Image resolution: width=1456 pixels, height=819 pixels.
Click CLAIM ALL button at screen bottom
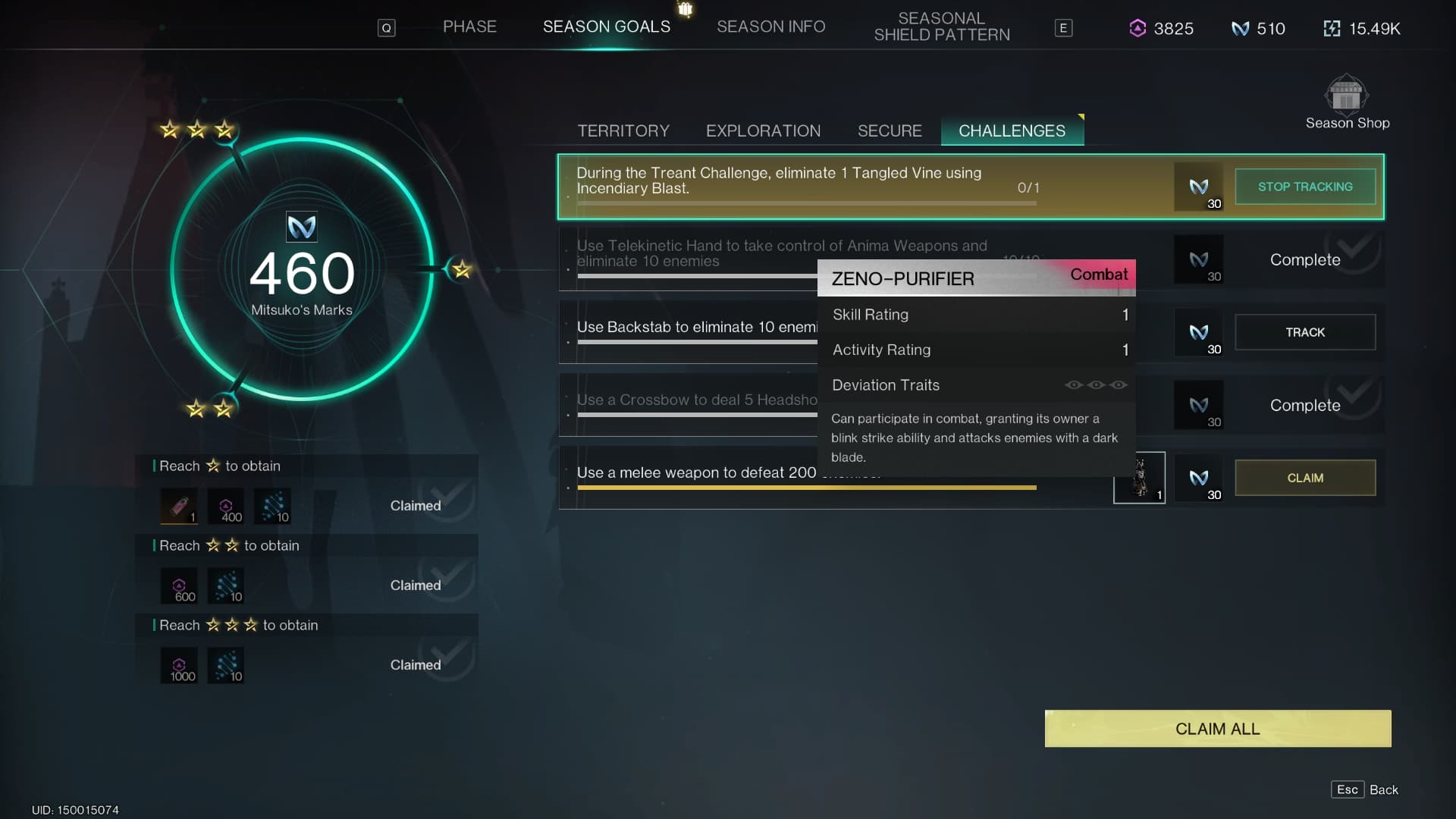1218,728
